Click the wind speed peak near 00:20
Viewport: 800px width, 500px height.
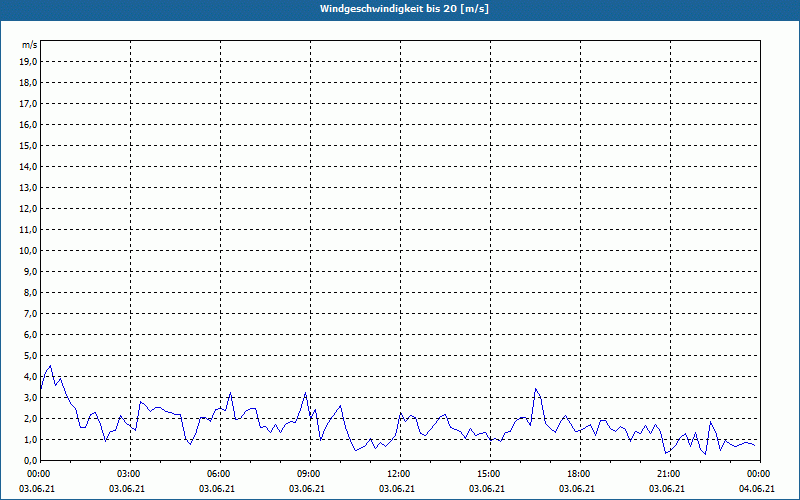(50, 366)
